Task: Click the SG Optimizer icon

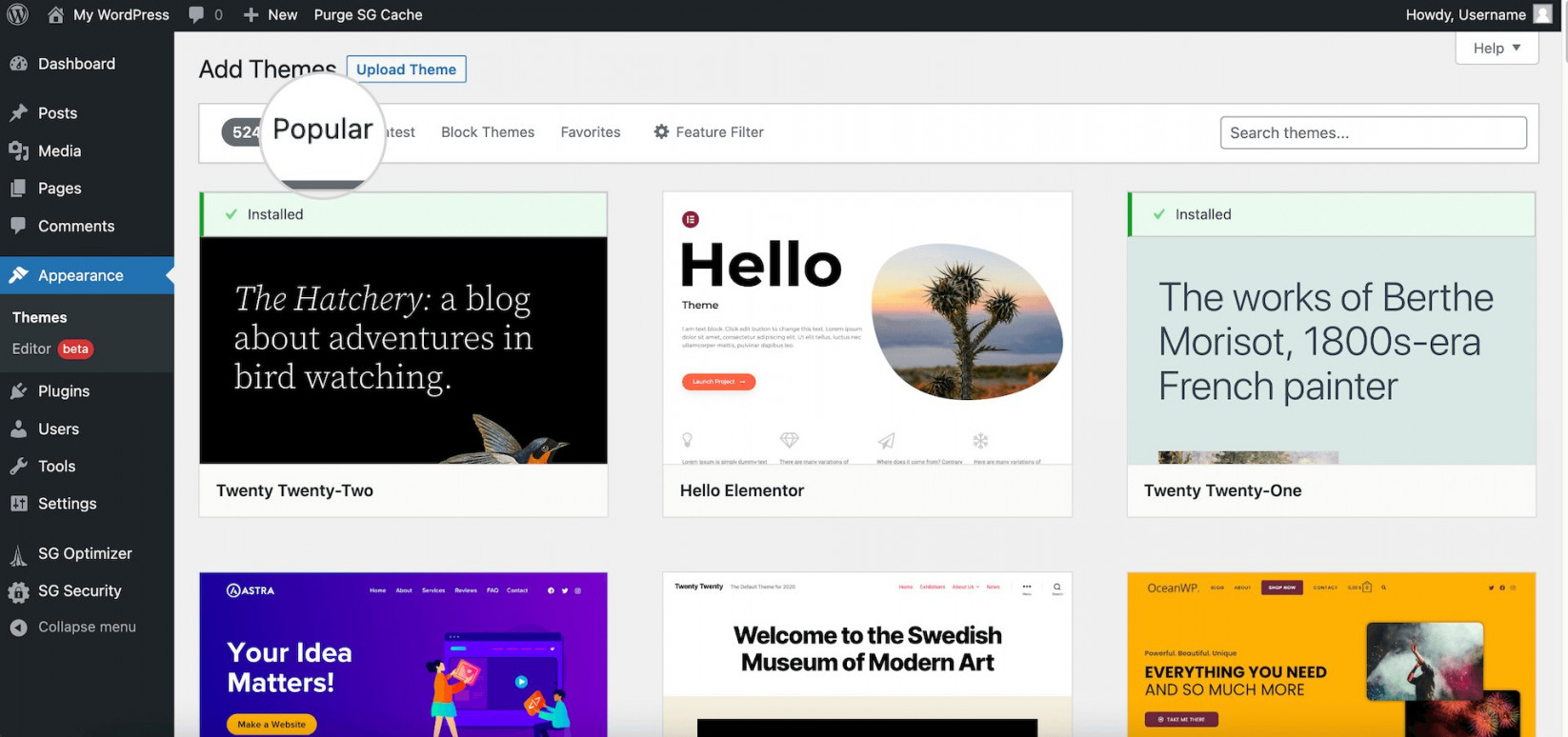Action: [18, 554]
